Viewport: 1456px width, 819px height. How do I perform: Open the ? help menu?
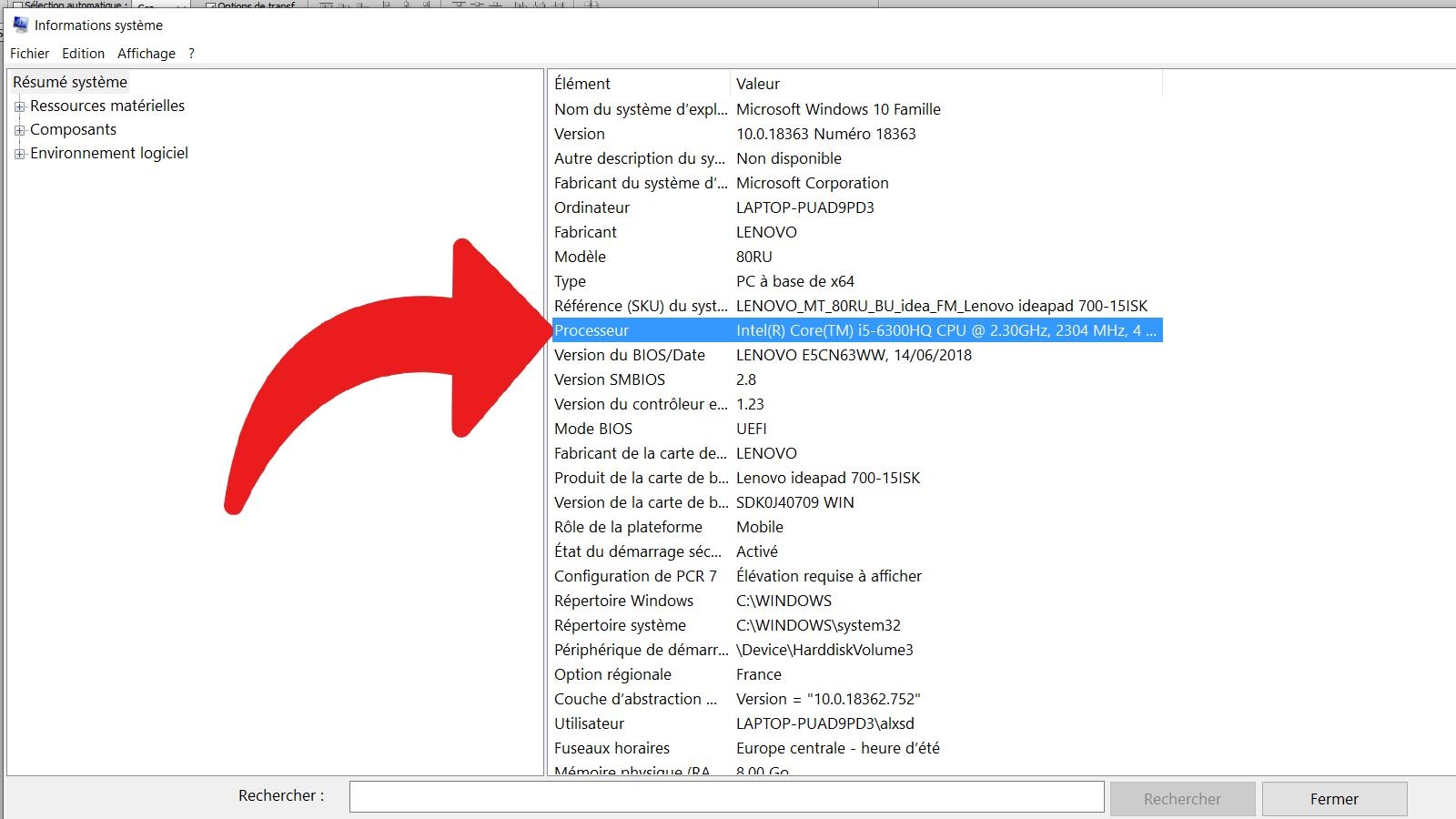point(191,54)
